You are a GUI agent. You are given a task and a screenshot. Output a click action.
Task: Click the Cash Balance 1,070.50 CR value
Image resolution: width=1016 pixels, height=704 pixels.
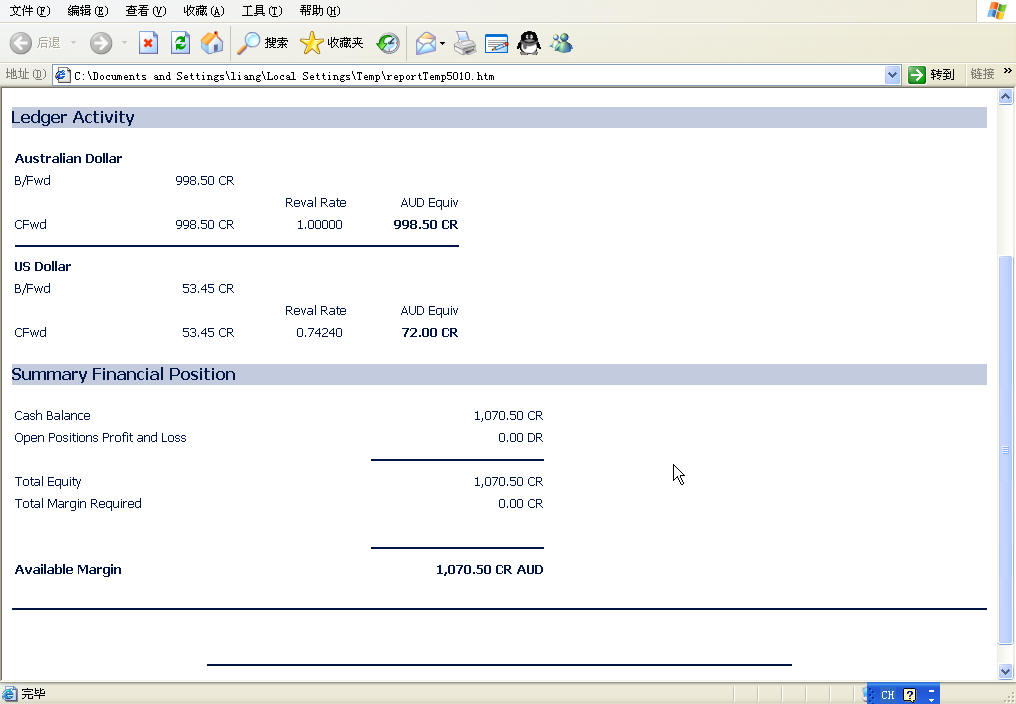pyautogui.click(x=508, y=416)
